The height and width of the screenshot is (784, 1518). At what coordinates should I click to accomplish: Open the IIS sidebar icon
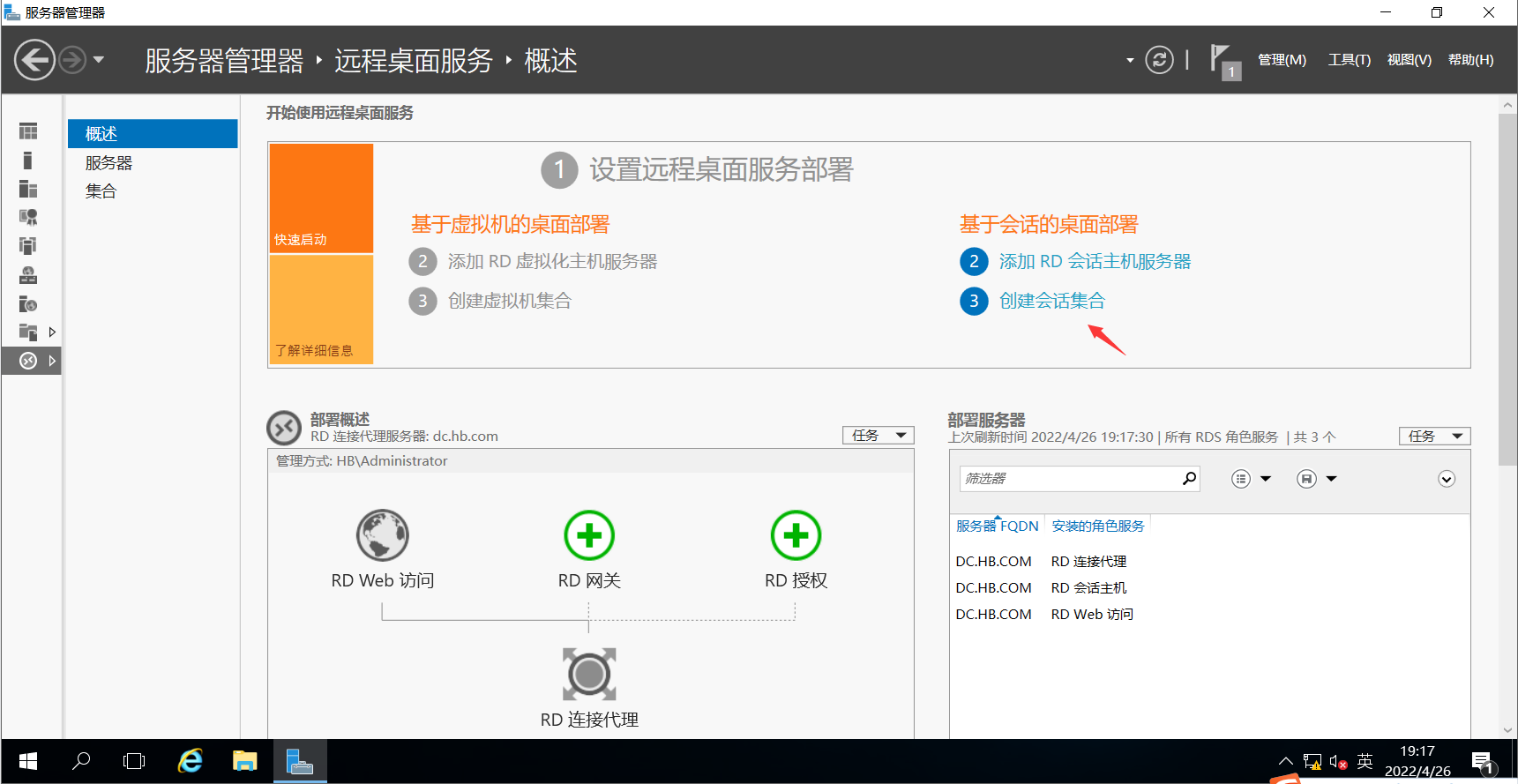pos(28,304)
